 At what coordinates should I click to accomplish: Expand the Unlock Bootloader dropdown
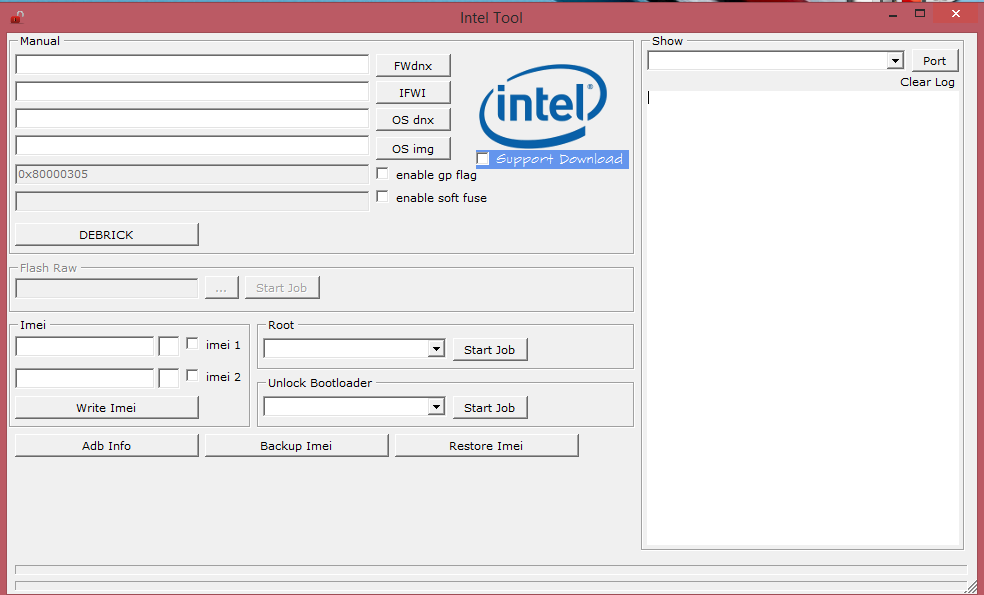[436, 407]
